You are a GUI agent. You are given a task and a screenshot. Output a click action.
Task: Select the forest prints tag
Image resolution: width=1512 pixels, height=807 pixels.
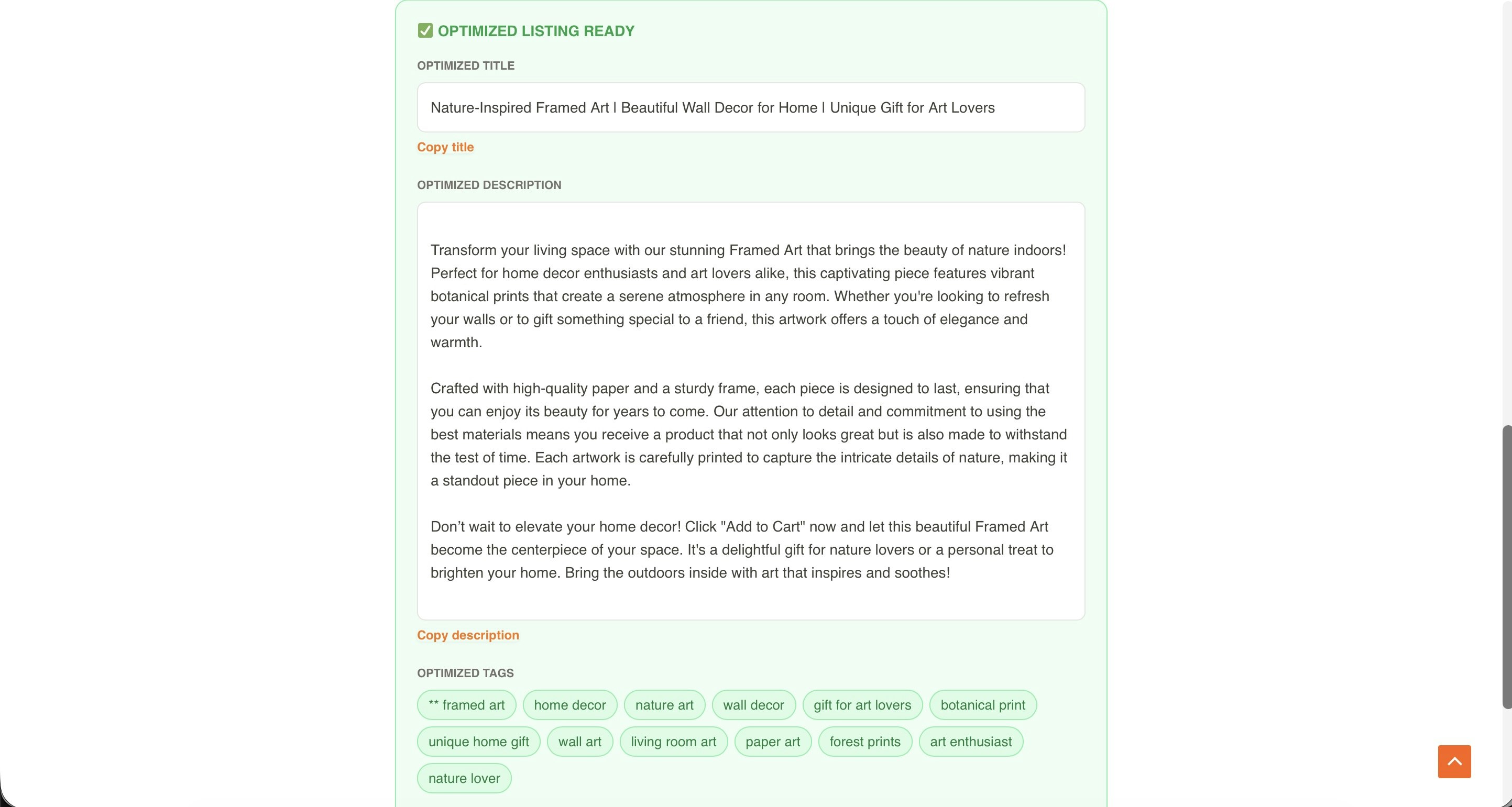click(x=864, y=741)
